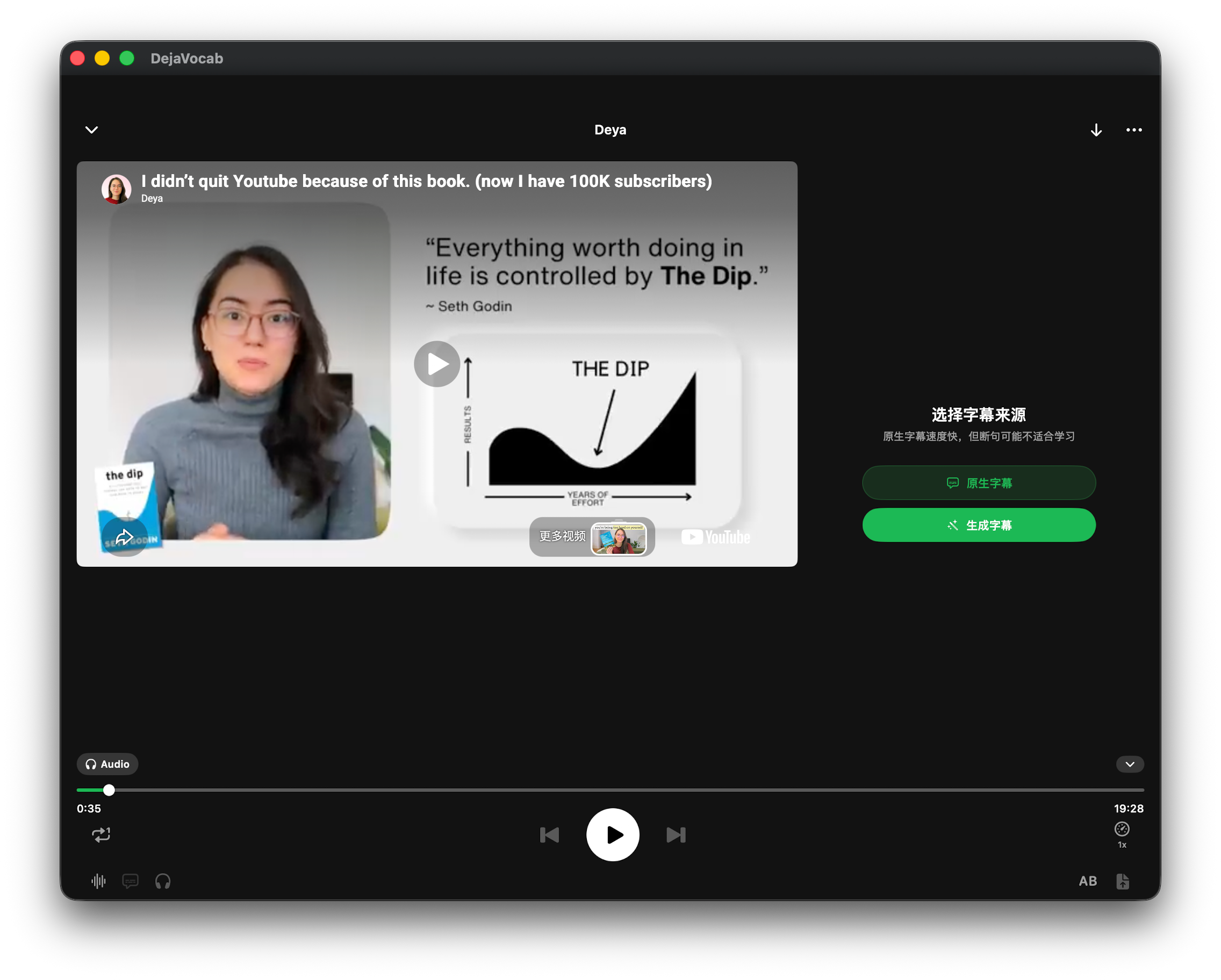Skip to the next track
This screenshot has width=1221, height=980.
pyautogui.click(x=676, y=835)
